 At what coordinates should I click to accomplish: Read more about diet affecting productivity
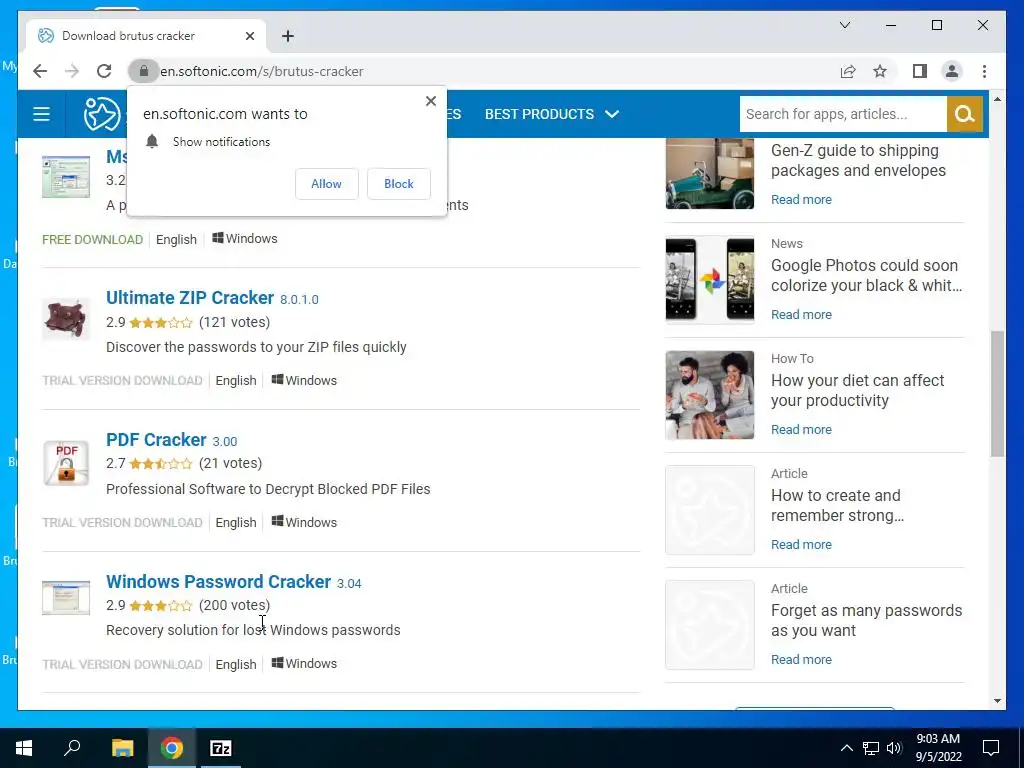[x=801, y=430]
